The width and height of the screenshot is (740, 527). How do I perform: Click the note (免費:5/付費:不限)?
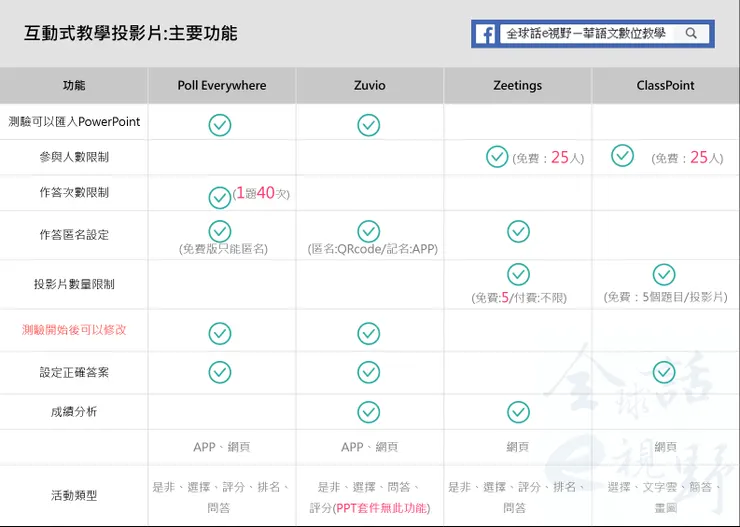519,298
